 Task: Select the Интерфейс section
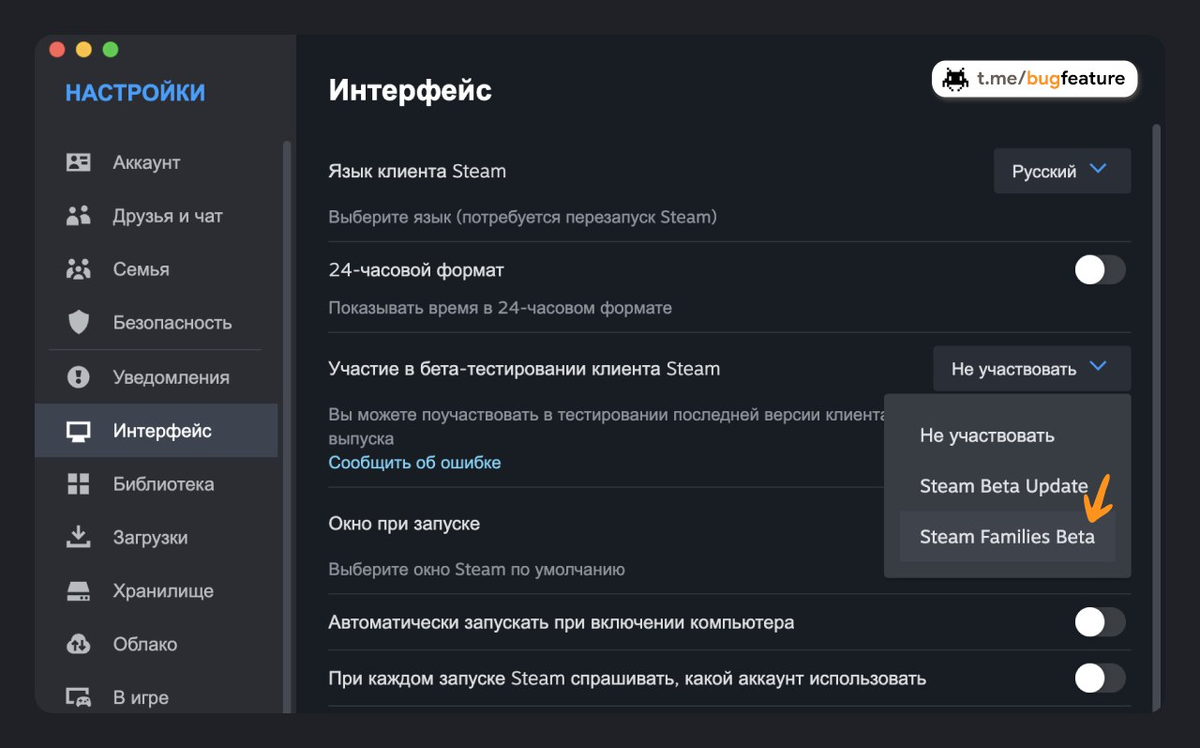(x=156, y=431)
